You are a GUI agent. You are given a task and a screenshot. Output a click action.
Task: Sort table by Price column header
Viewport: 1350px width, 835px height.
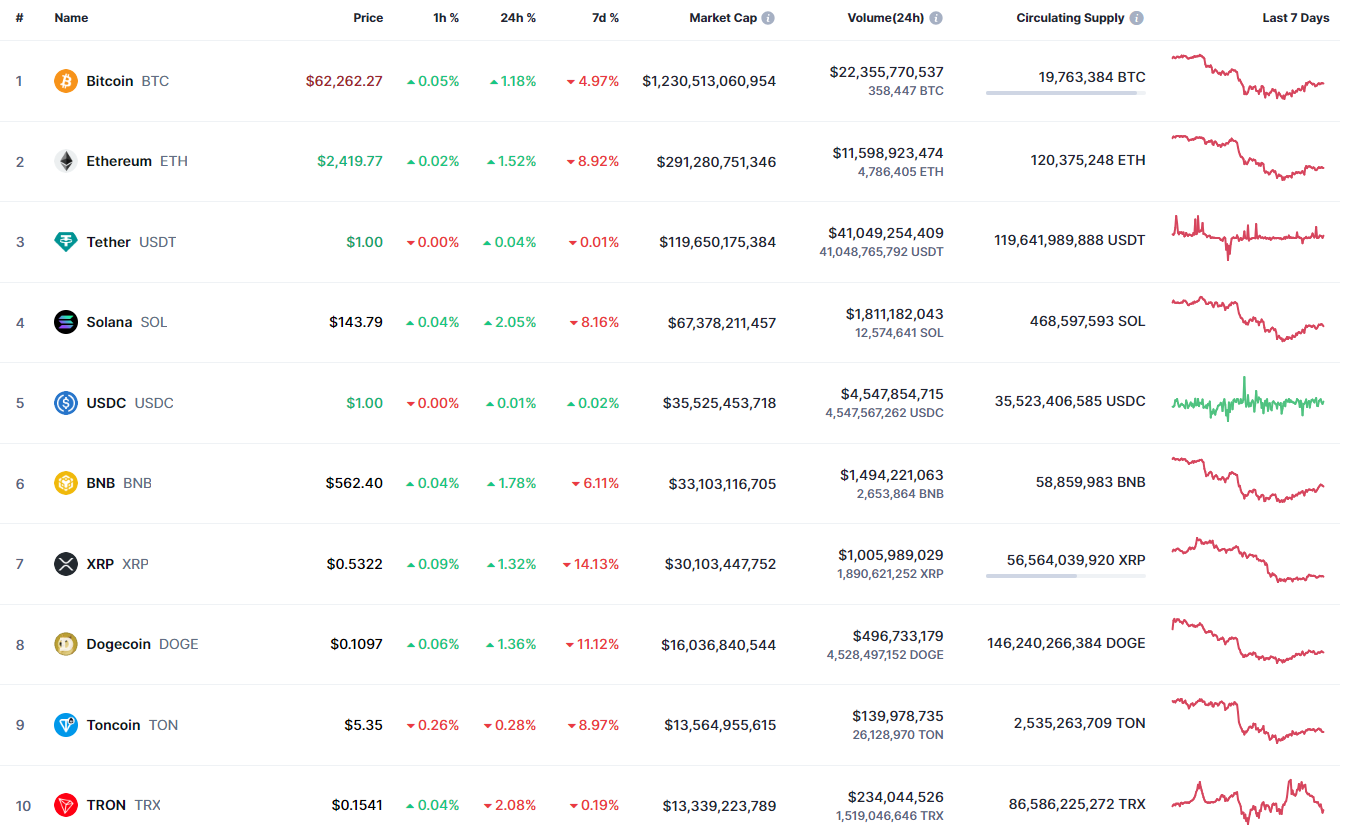pos(368,18)
